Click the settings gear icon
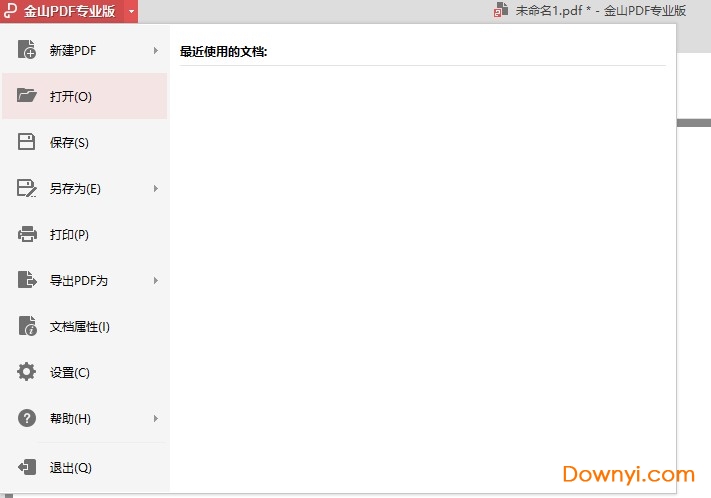Viewport: 711px width, 498px height. (x=26, y=371)
